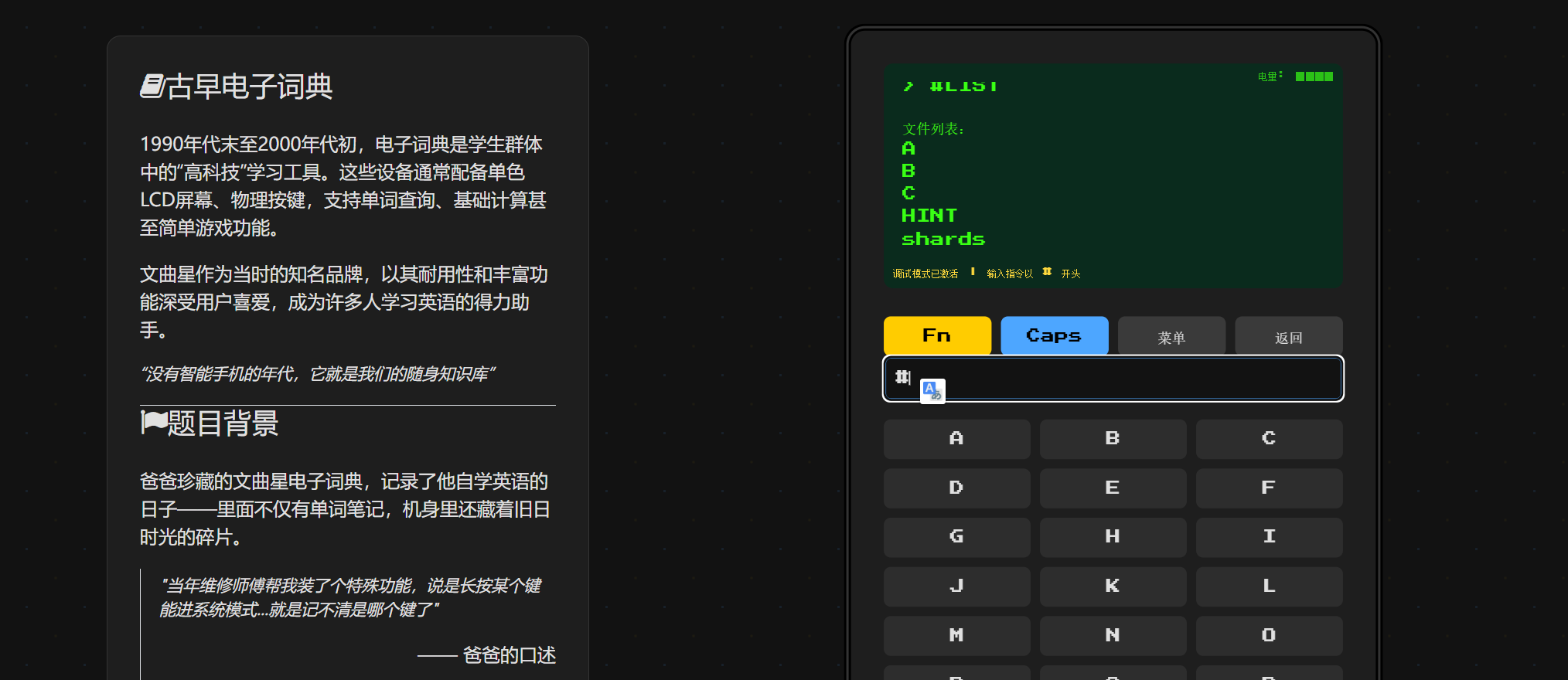Click the Google Translate icon in input
Viewport: 1568px width, 680px height.
(x=932, y=391)
